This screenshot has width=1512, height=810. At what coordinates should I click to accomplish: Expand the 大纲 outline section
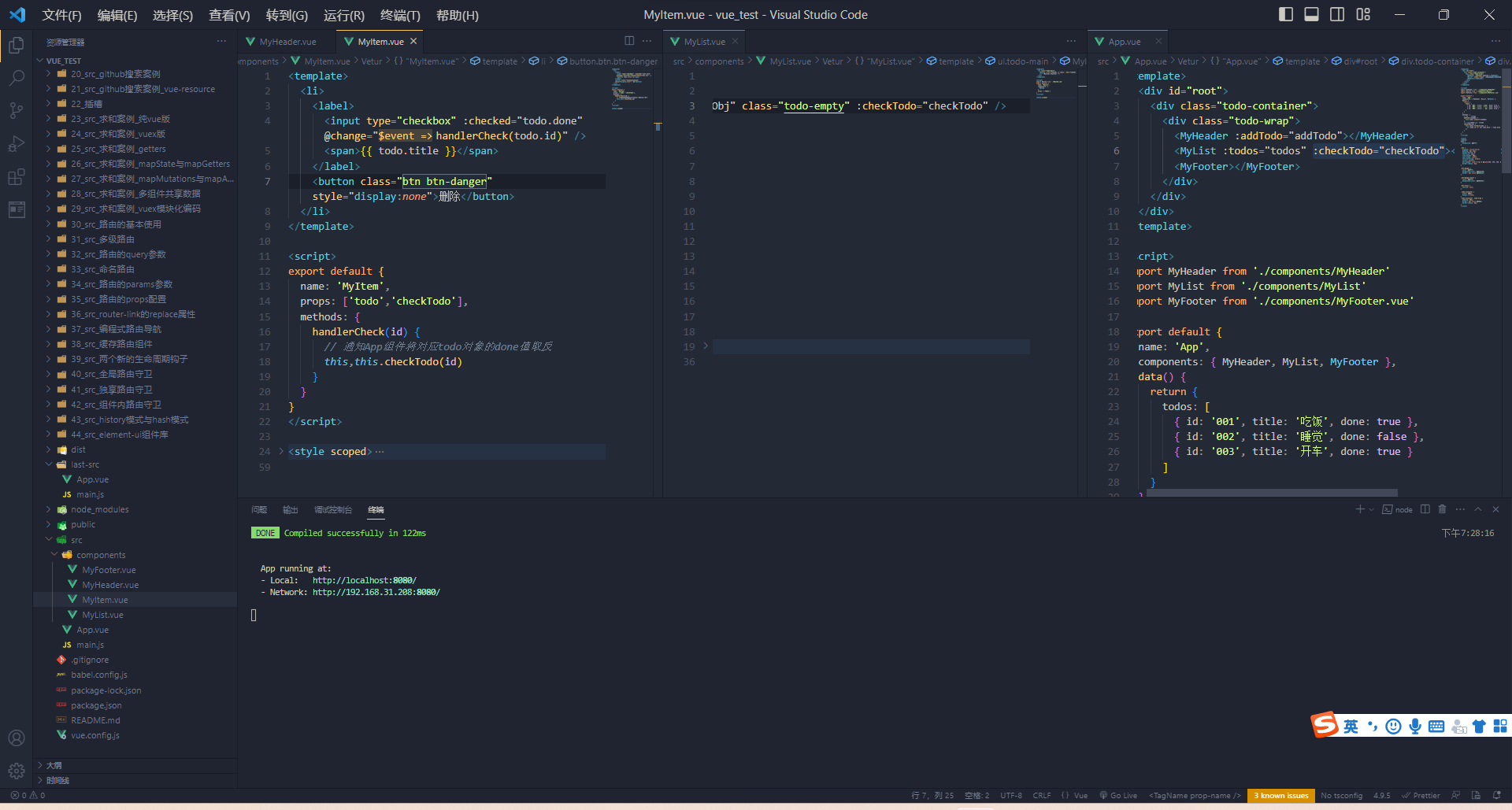click(54, 765)
